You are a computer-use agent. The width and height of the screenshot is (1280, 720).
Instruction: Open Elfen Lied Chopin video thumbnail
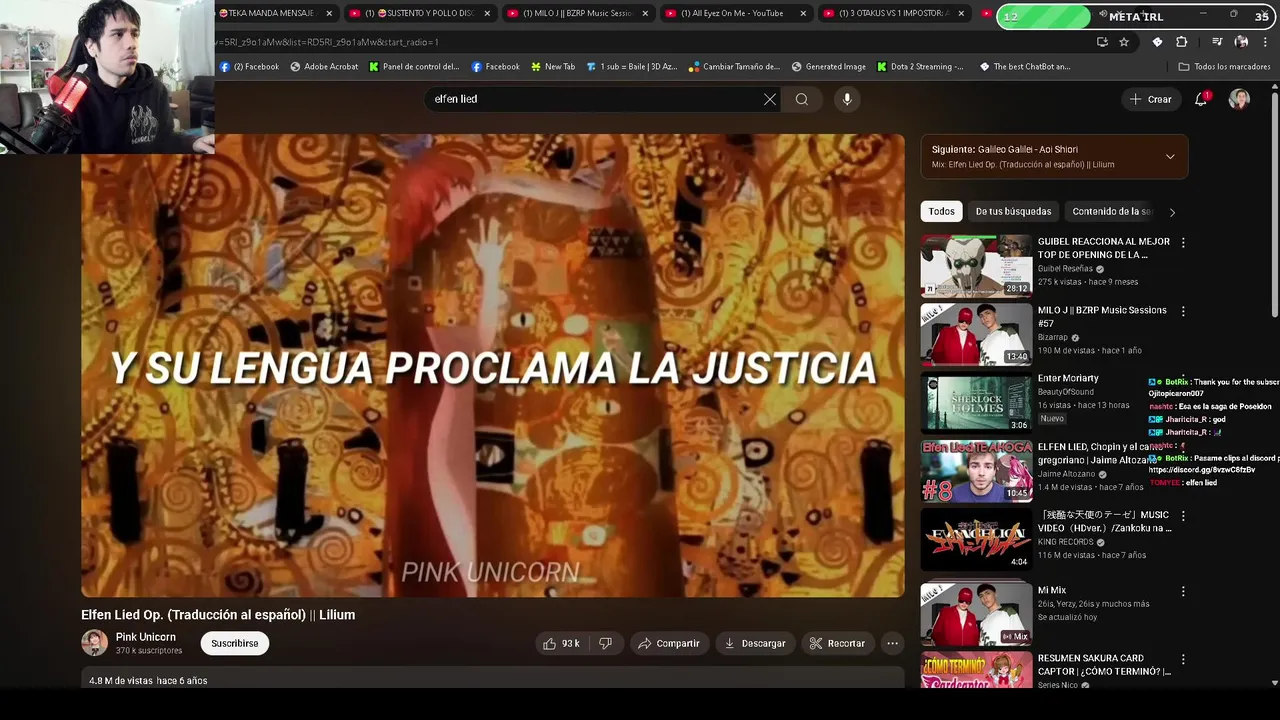(x=976, y=471)
